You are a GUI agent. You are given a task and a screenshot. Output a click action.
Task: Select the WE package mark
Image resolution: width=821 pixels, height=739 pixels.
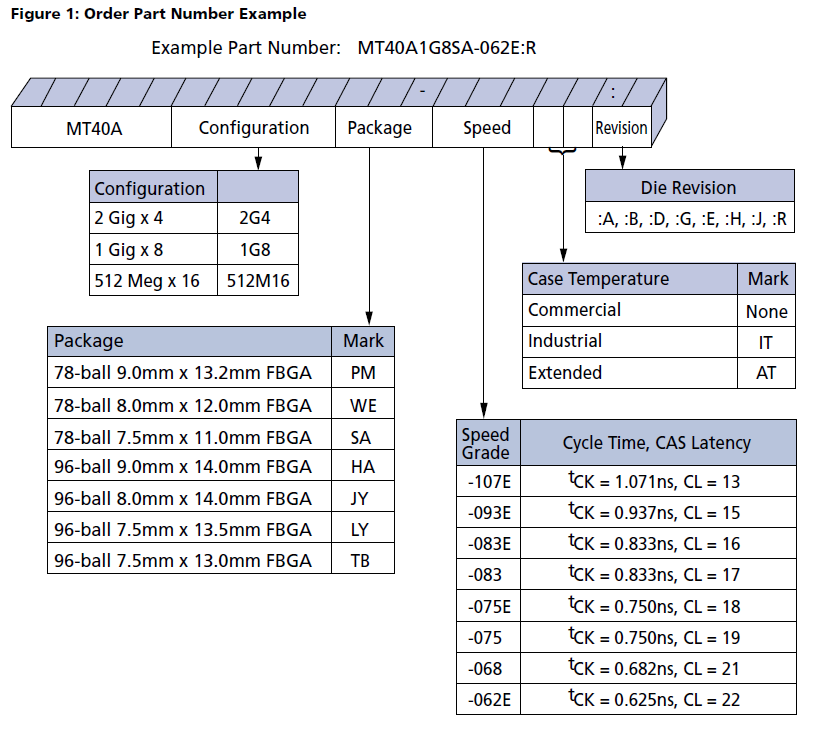click(363, 403)
